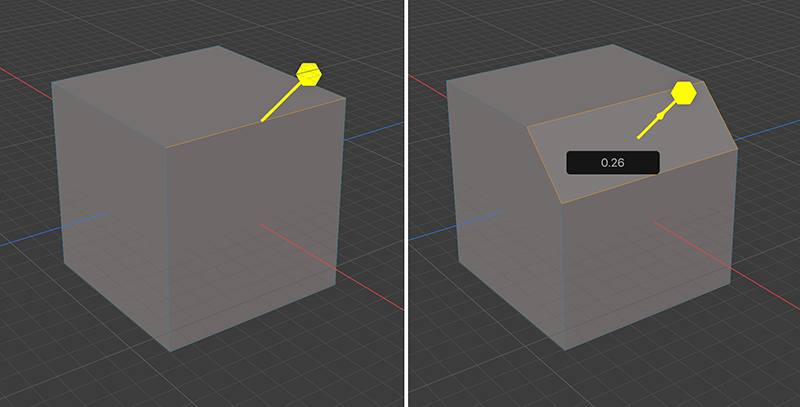Select the highlighted top edge of the left cube
This screenshot has height=407, width=800.
pyautogui.click(x=255, y=123)
